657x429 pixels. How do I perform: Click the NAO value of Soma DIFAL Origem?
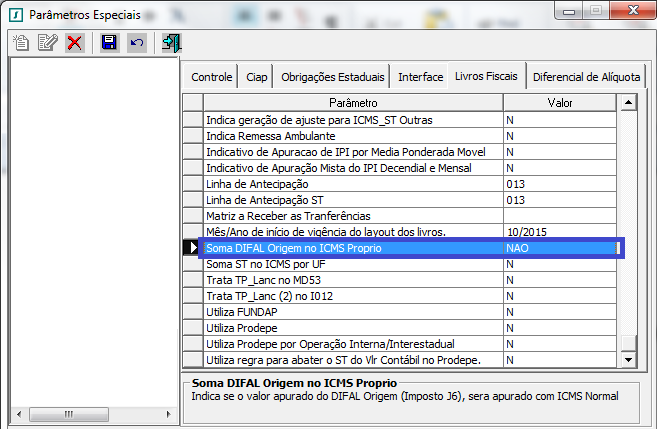560,248
